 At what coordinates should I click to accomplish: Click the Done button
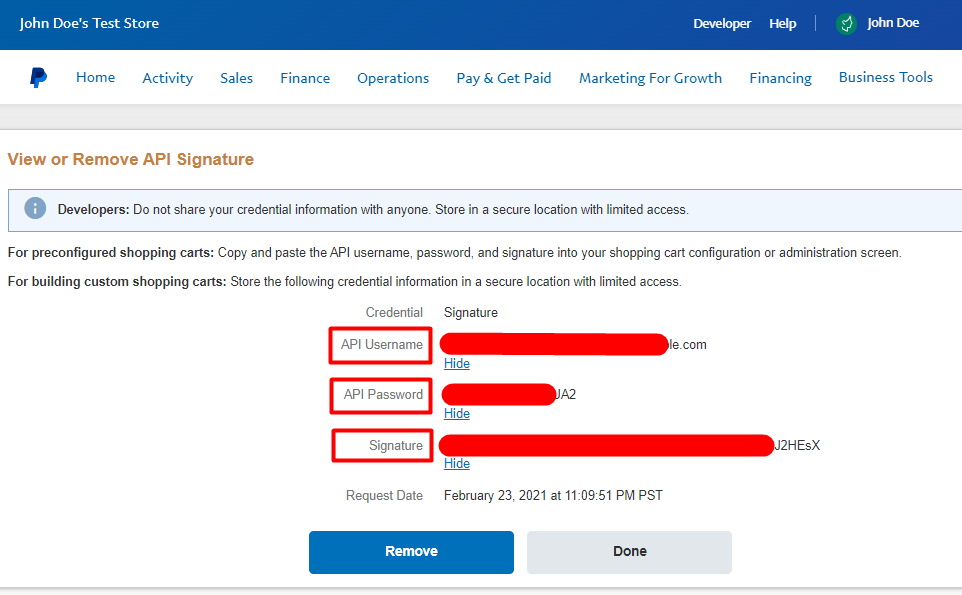pyautogui.click(x=629, y=552)
